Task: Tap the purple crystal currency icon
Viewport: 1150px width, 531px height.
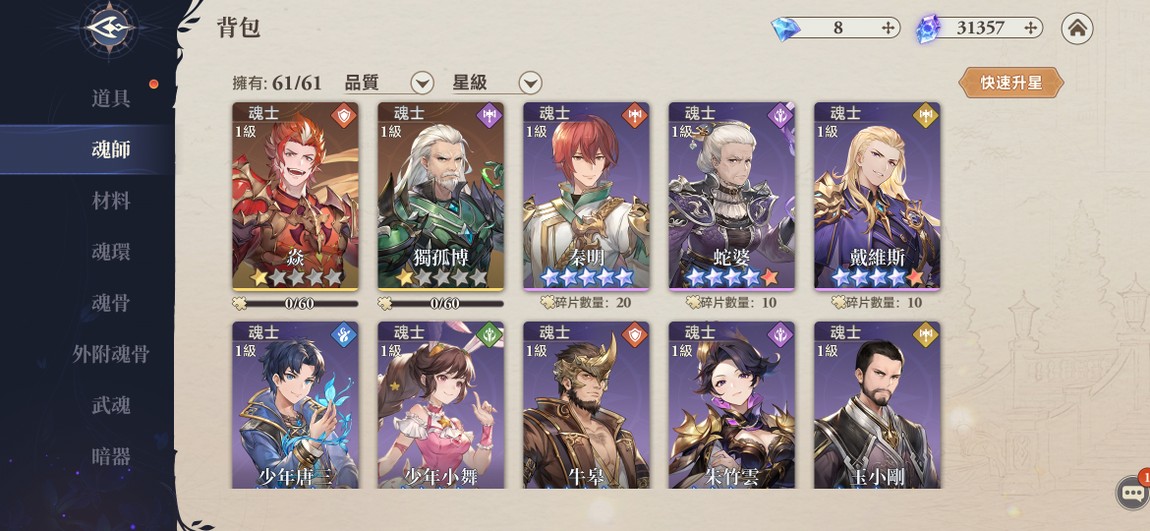Action: coord(929,29)
